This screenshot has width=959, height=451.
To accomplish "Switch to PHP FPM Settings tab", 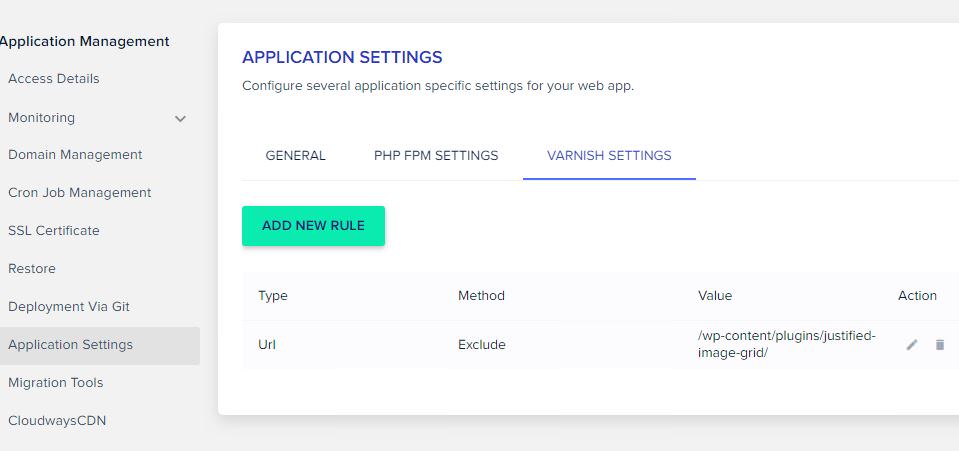I will pos(436,155).
